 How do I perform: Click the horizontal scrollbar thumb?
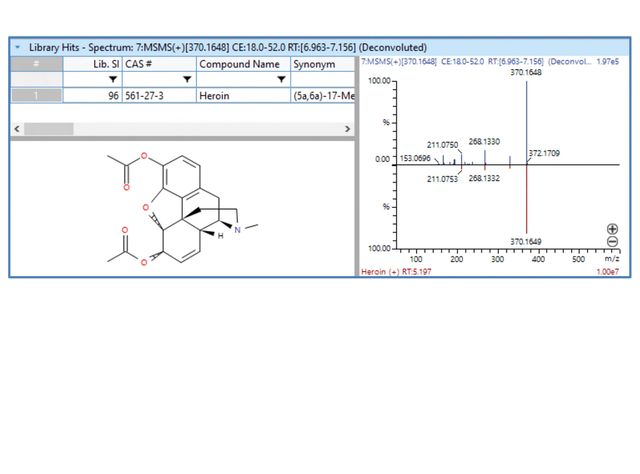point(49,129)
